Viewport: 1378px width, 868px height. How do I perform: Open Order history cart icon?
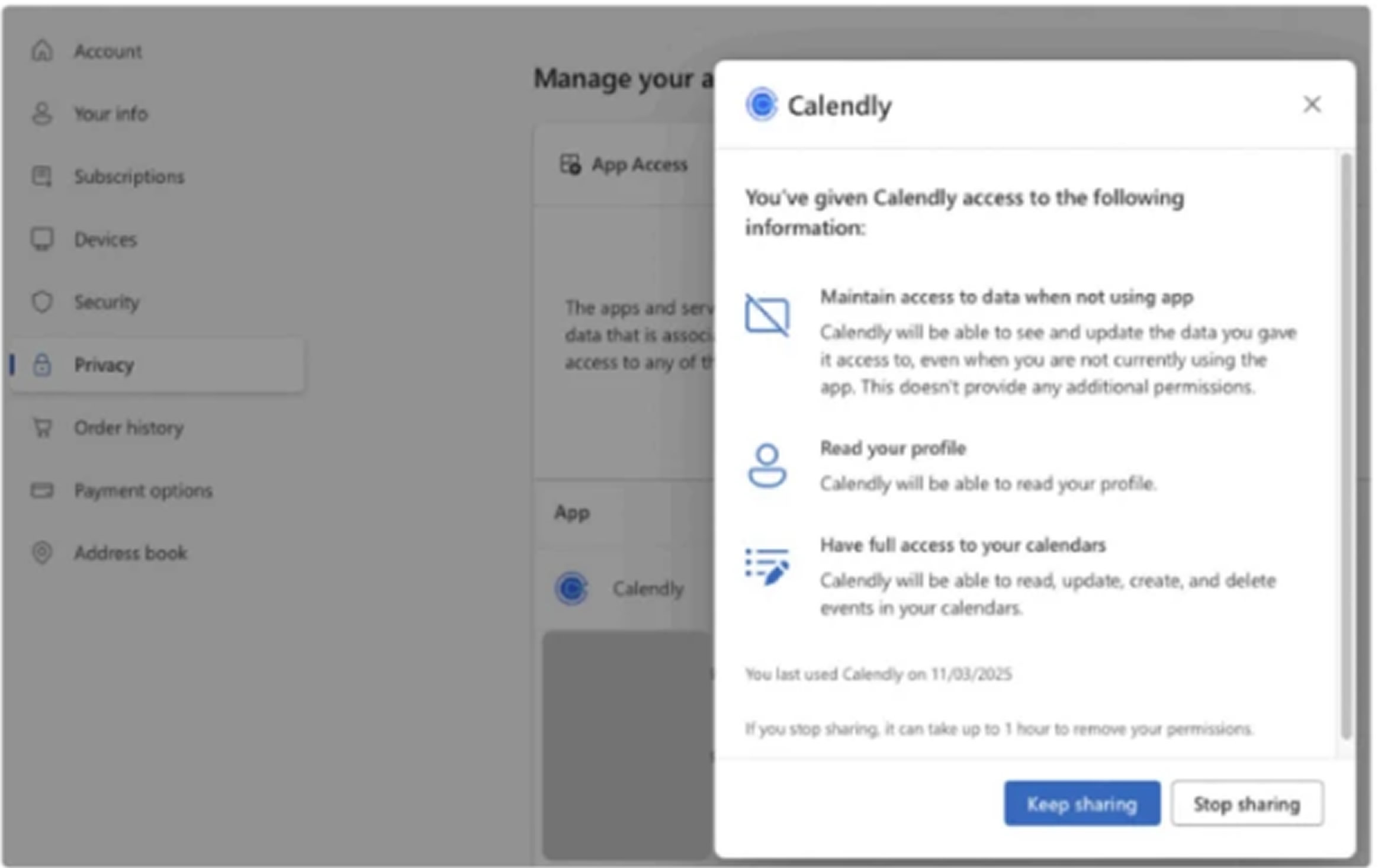pos(42,427)
